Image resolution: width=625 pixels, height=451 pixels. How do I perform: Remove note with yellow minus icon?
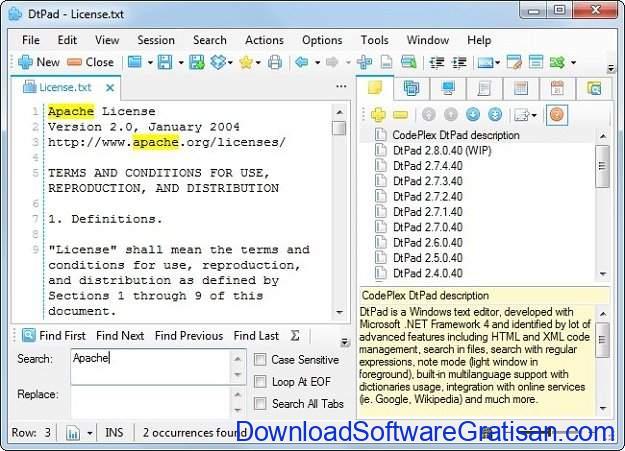click(400, 115)
